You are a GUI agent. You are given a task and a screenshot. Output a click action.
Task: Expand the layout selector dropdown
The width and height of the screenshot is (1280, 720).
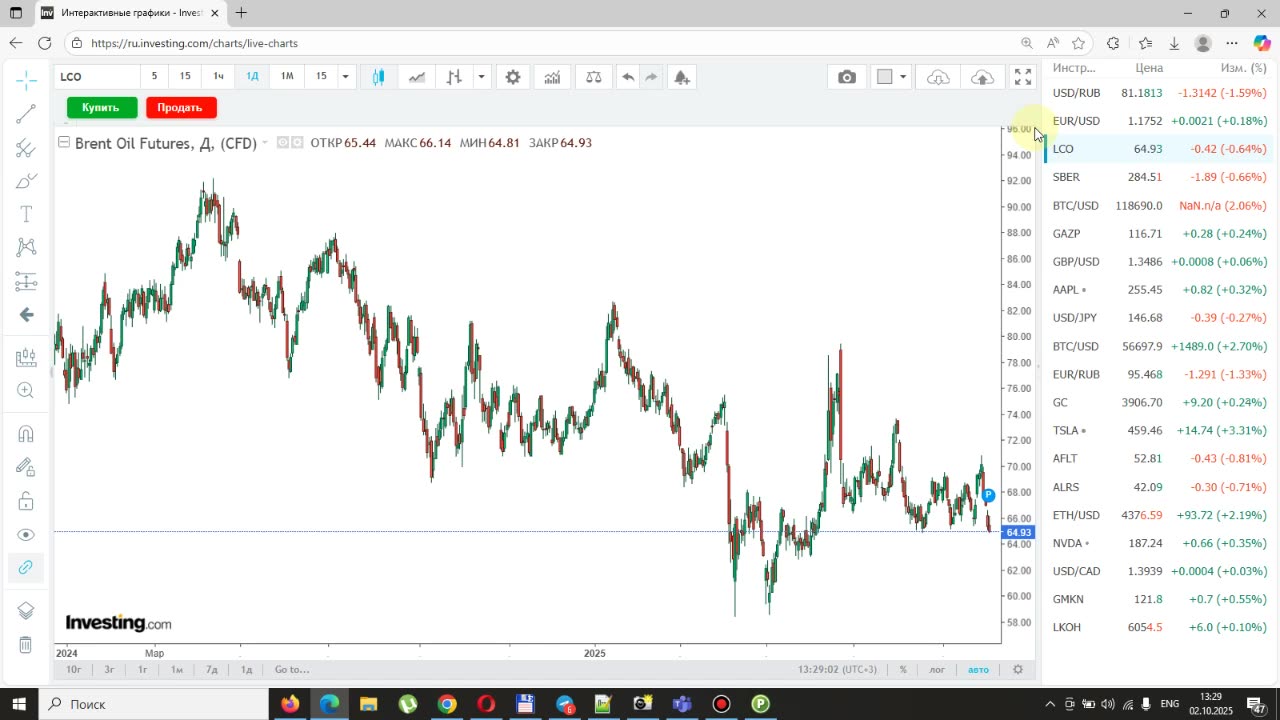[903, 77]
